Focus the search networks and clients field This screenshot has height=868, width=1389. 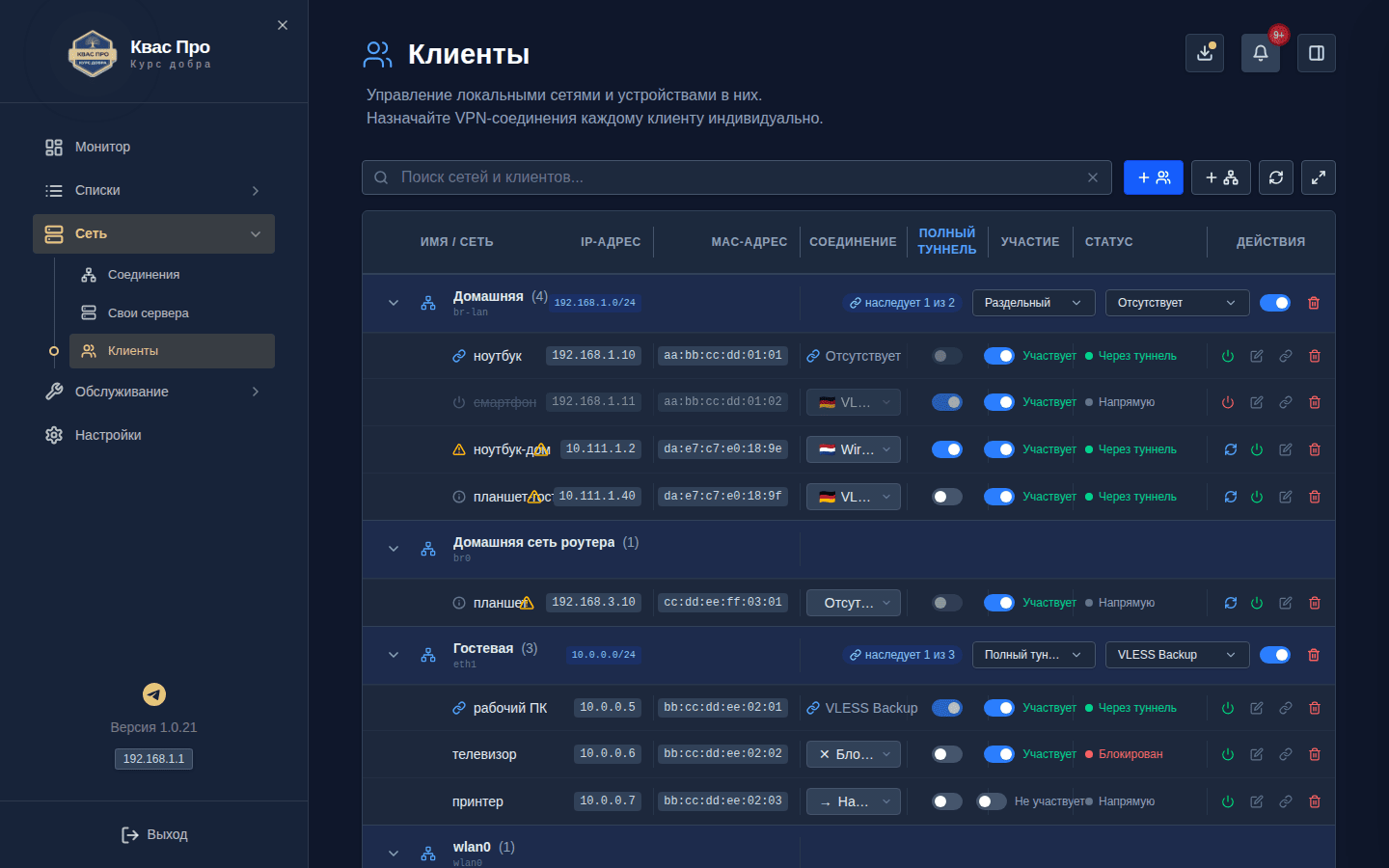click(737, 177)
